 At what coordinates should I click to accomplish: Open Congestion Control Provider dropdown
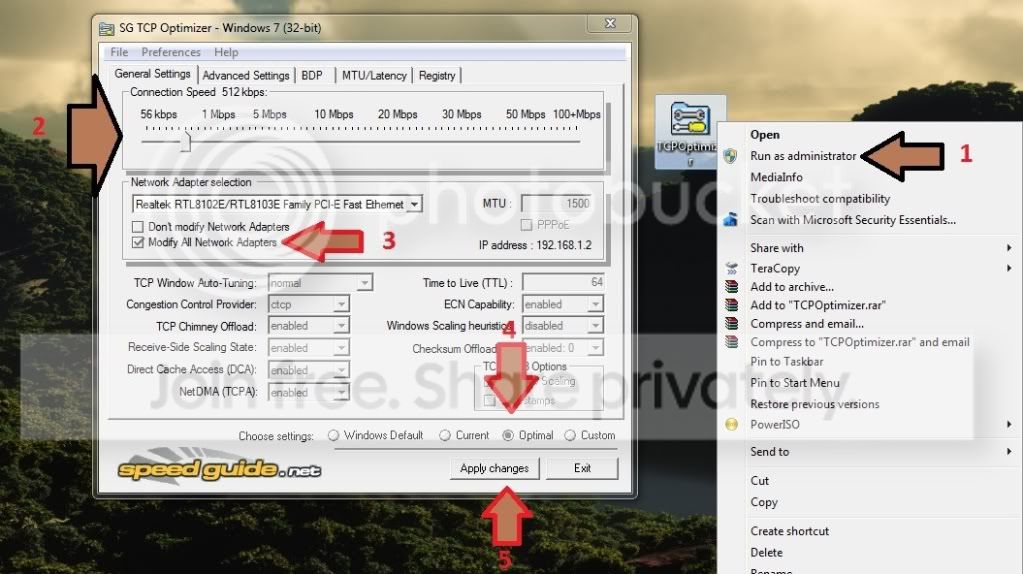pos(341,305)
